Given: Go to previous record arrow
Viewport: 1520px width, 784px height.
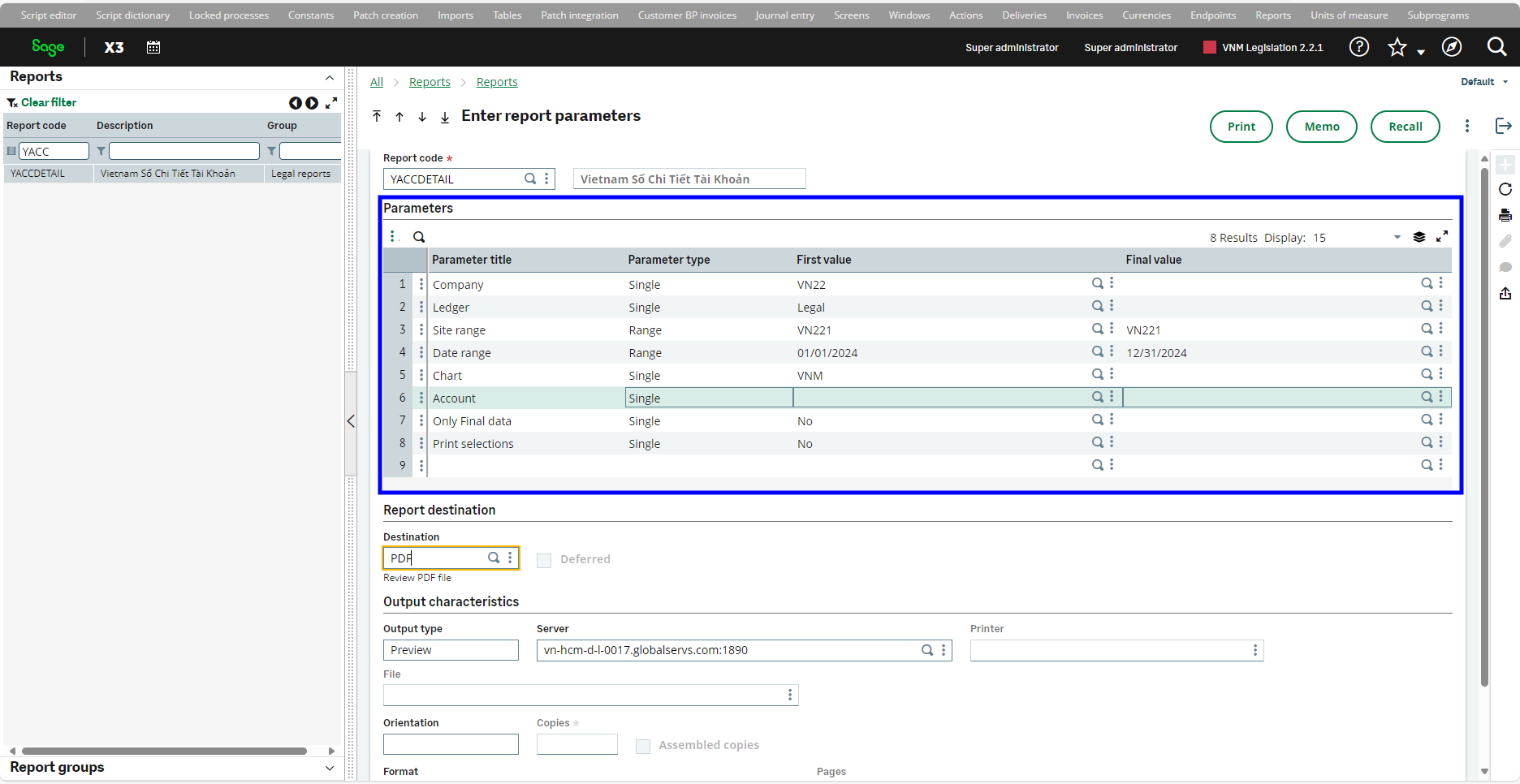Looking at the screenshot, I should pyautogui.click(x=399, y=116).
